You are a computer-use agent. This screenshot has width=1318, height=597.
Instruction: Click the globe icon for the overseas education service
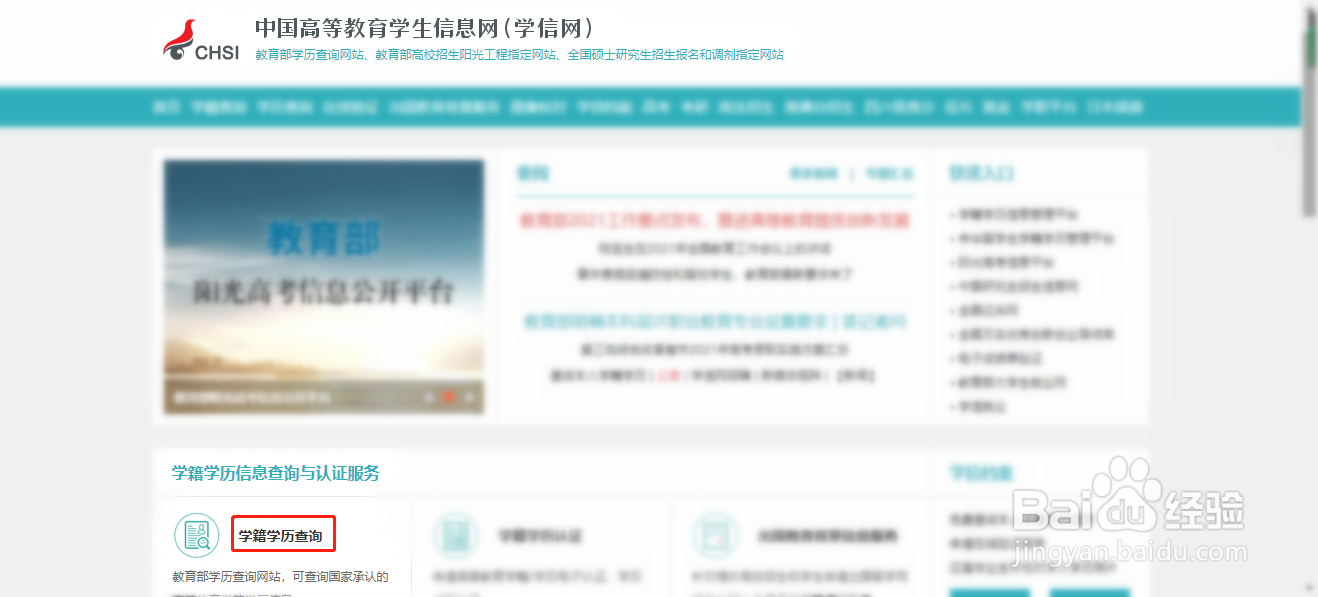tap(716, 534)
